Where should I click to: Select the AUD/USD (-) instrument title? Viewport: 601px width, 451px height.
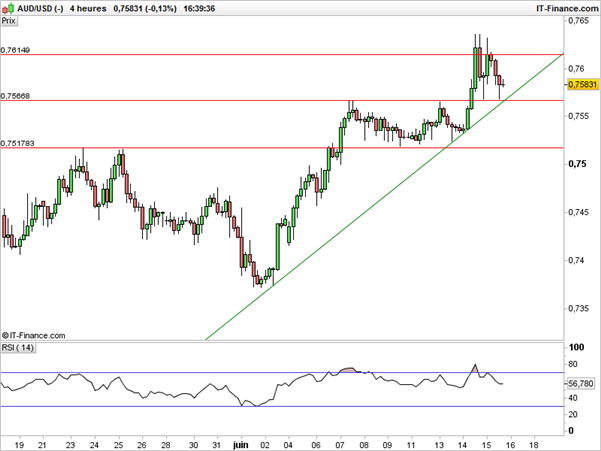(40, 8)
